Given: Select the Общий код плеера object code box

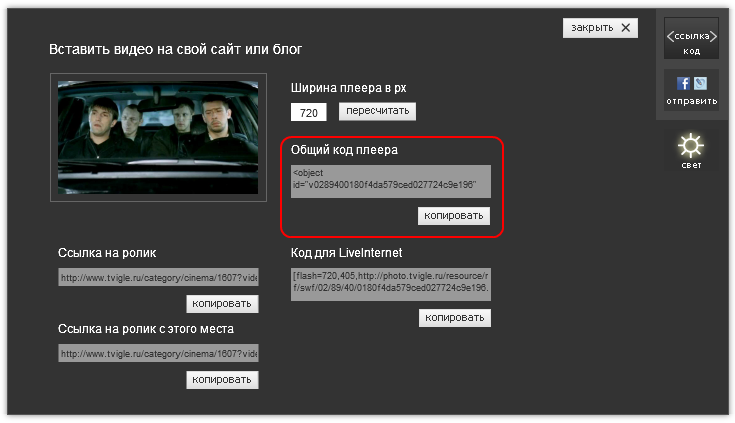Looking at the screenshot, I should point(391,180).
